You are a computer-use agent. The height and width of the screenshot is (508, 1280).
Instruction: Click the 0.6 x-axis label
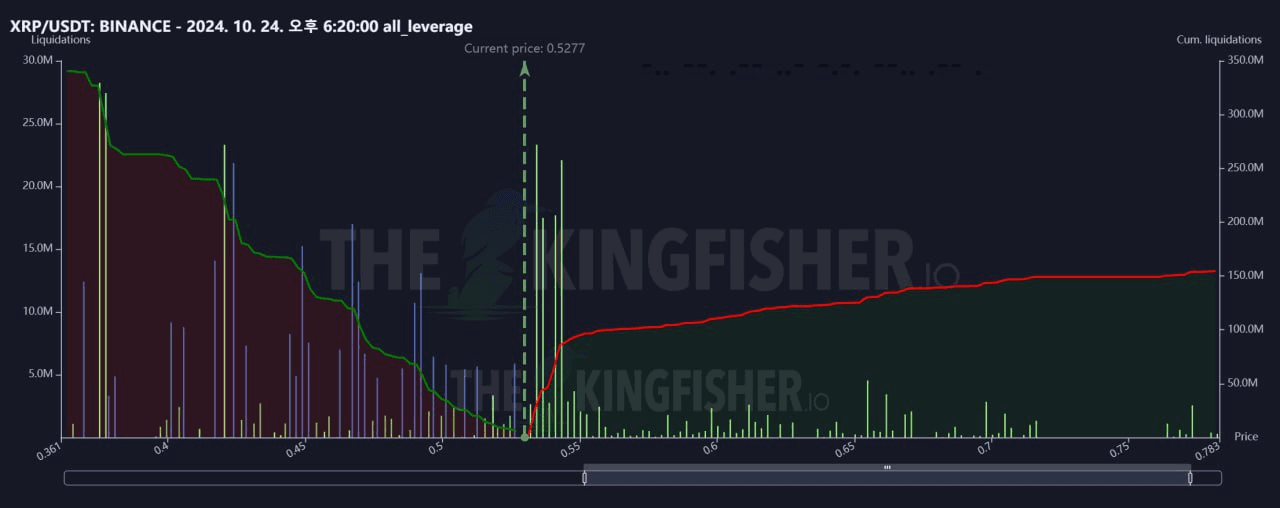710,448
